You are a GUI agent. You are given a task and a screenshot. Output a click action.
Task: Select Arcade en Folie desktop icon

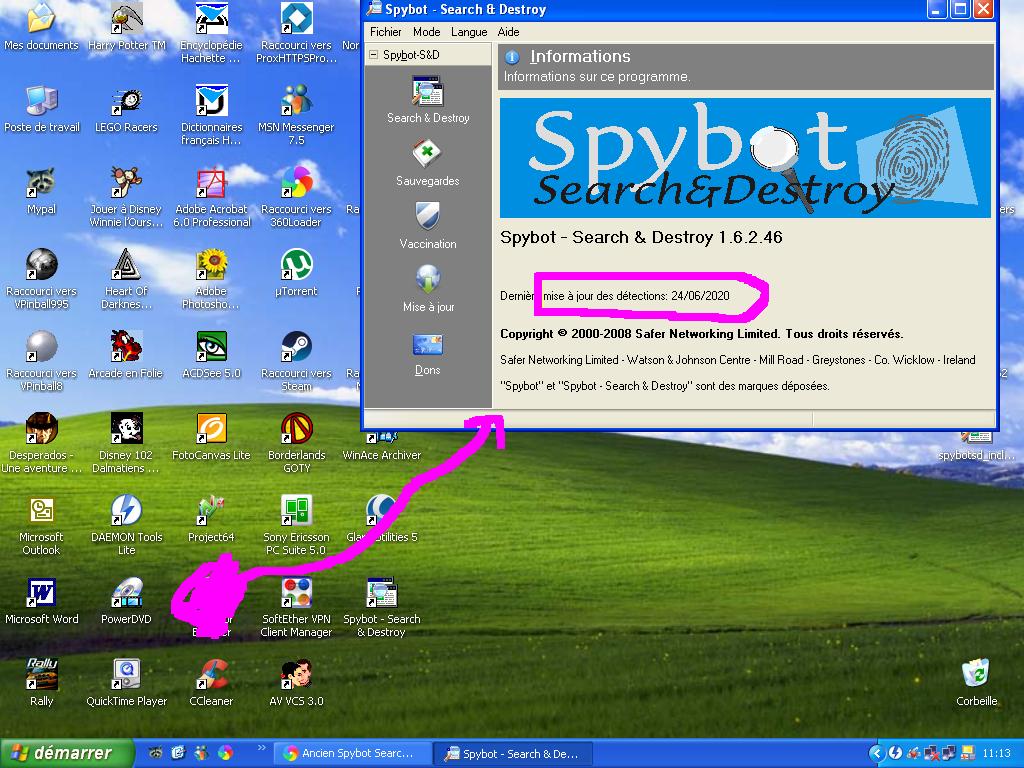point(126,355)
